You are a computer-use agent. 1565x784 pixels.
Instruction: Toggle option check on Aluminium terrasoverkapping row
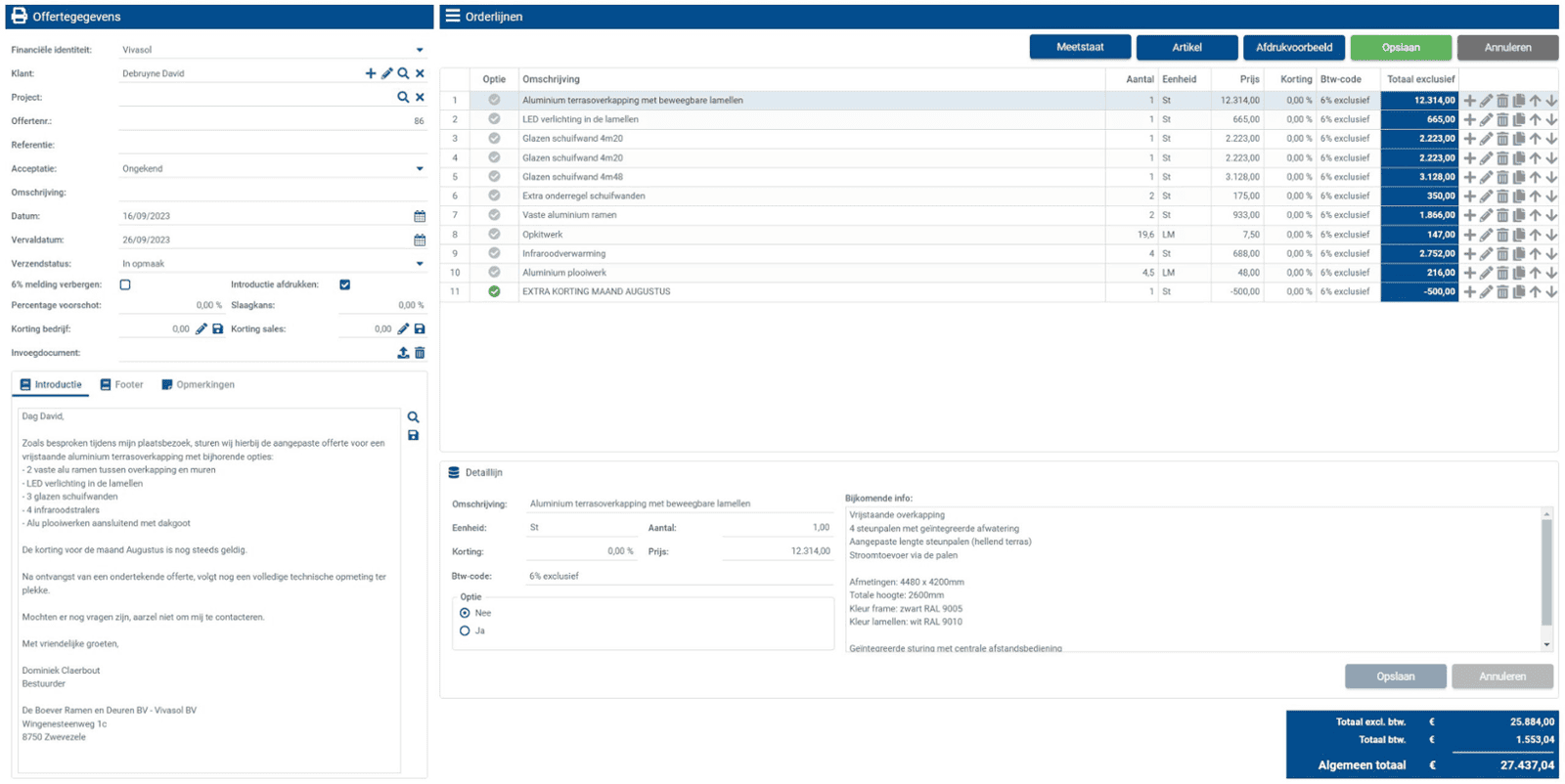click(494, 100)
